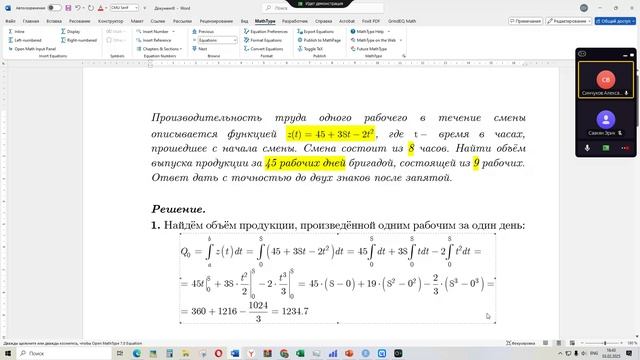Open Yandex Browser from taskbar
The height and width of the screenshot is (360, 640).
[x=251, y=353]
